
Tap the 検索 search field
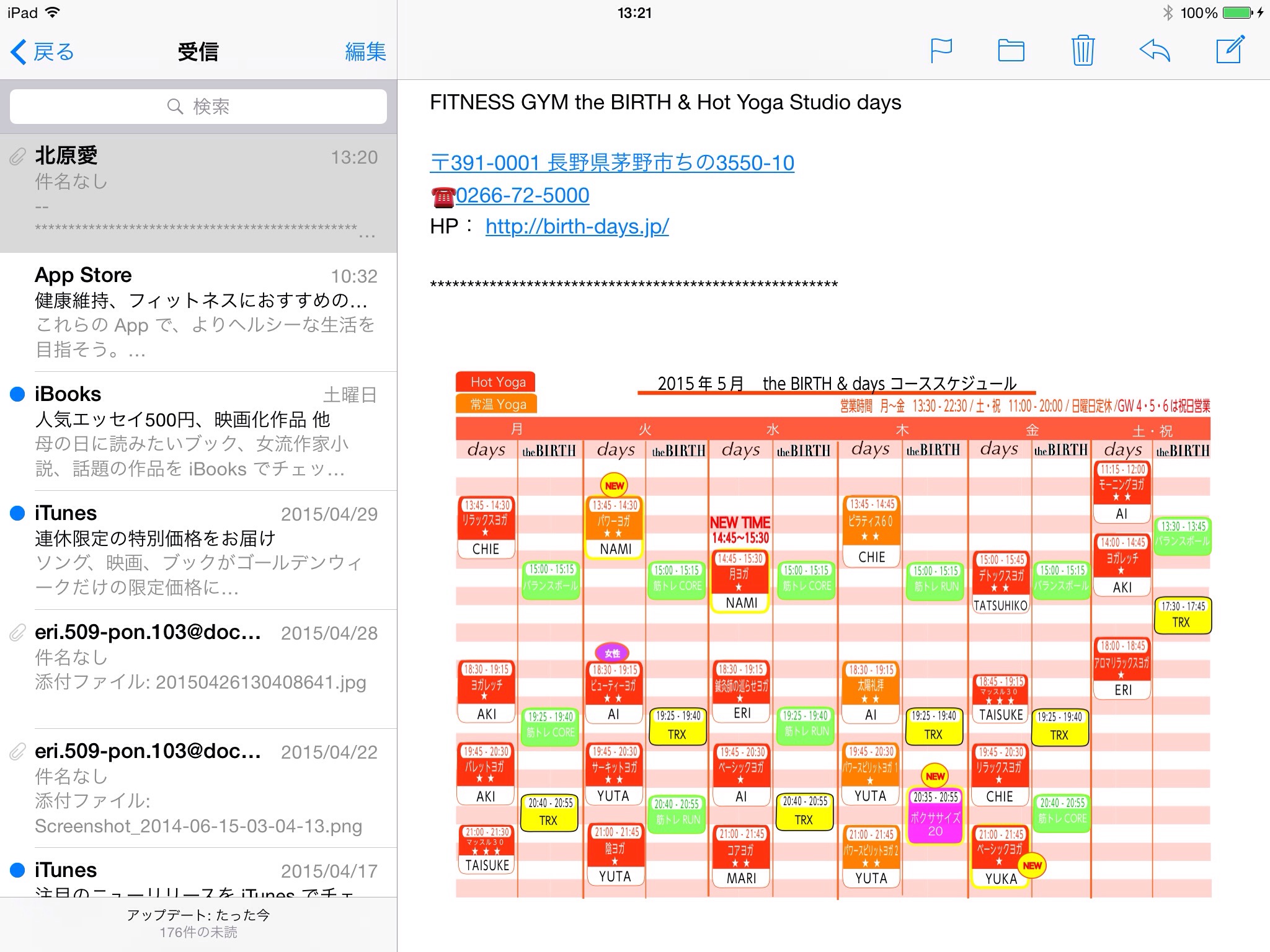pyautogui.click(x=198, y=107)
